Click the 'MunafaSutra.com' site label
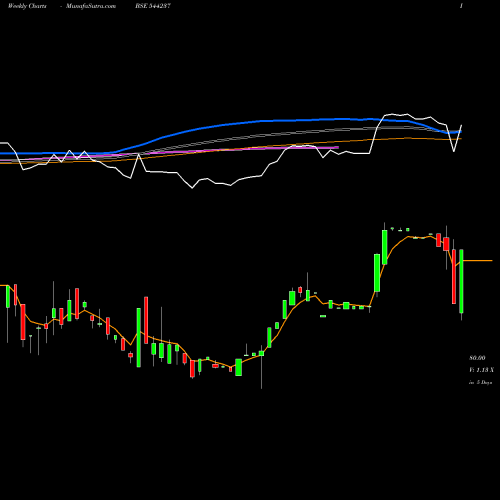The image size is (500, 500). 91,6
